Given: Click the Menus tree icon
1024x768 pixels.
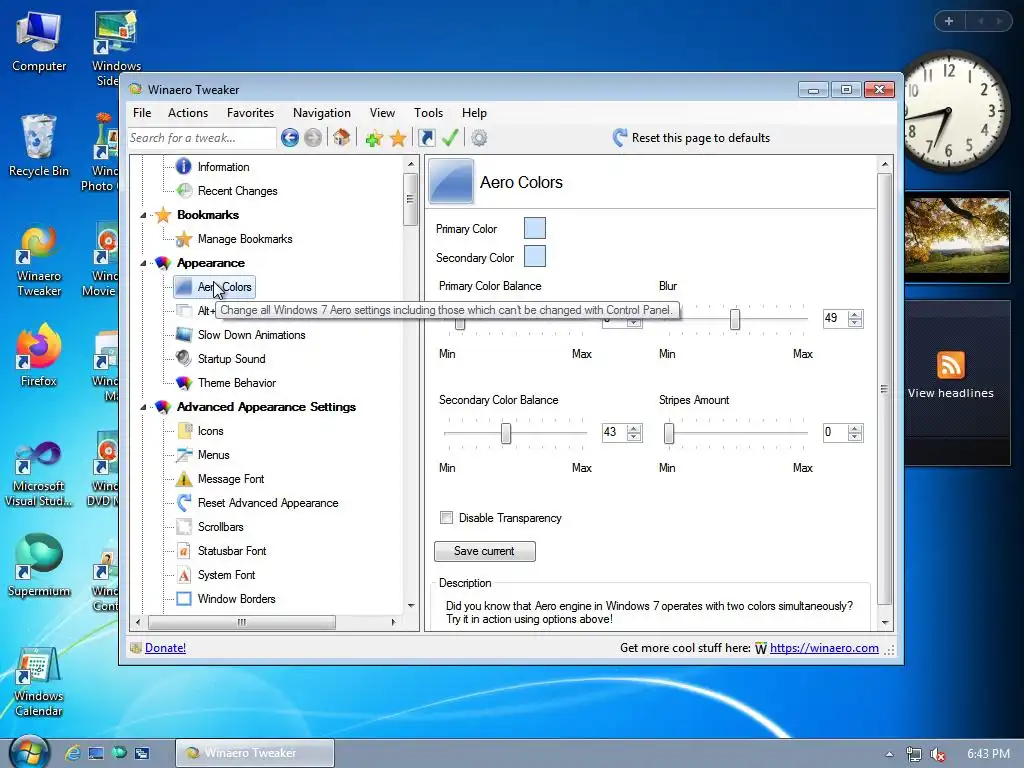Looking at the screenshot, I should click(x=184, y=455).
